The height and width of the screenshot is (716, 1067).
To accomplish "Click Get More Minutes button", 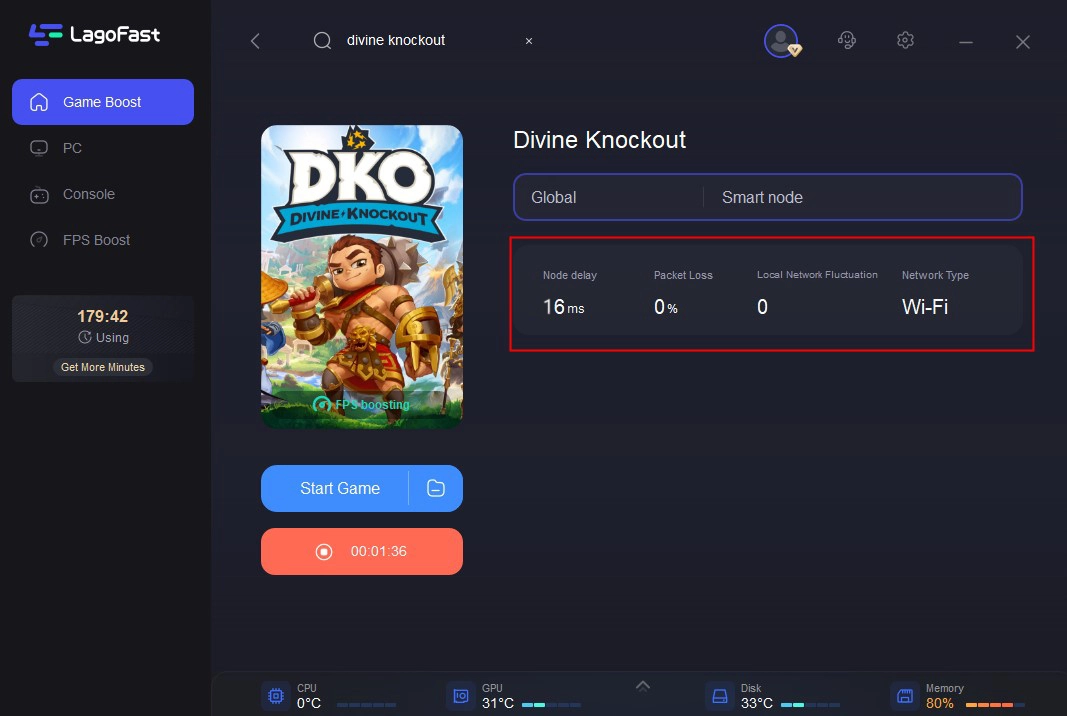I will [103, 367].
